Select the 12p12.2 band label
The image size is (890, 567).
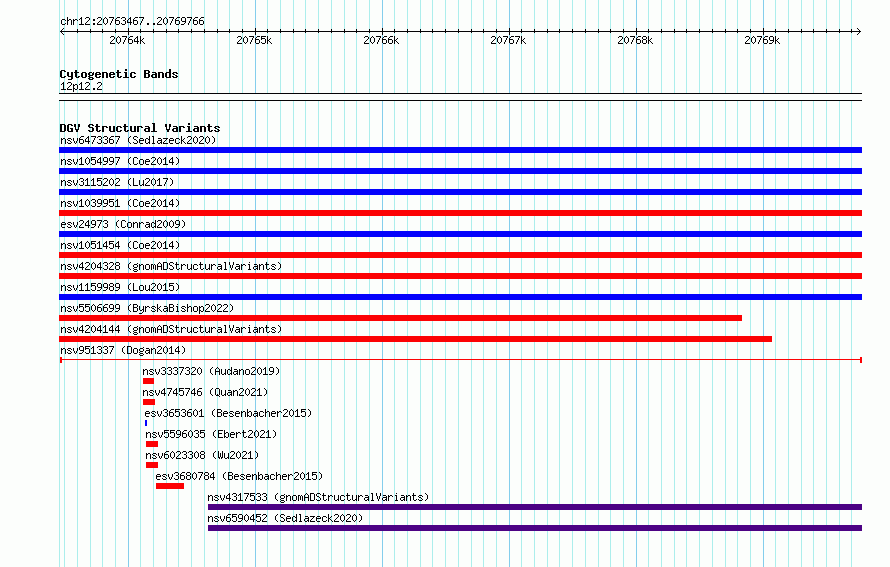(81, 86)
